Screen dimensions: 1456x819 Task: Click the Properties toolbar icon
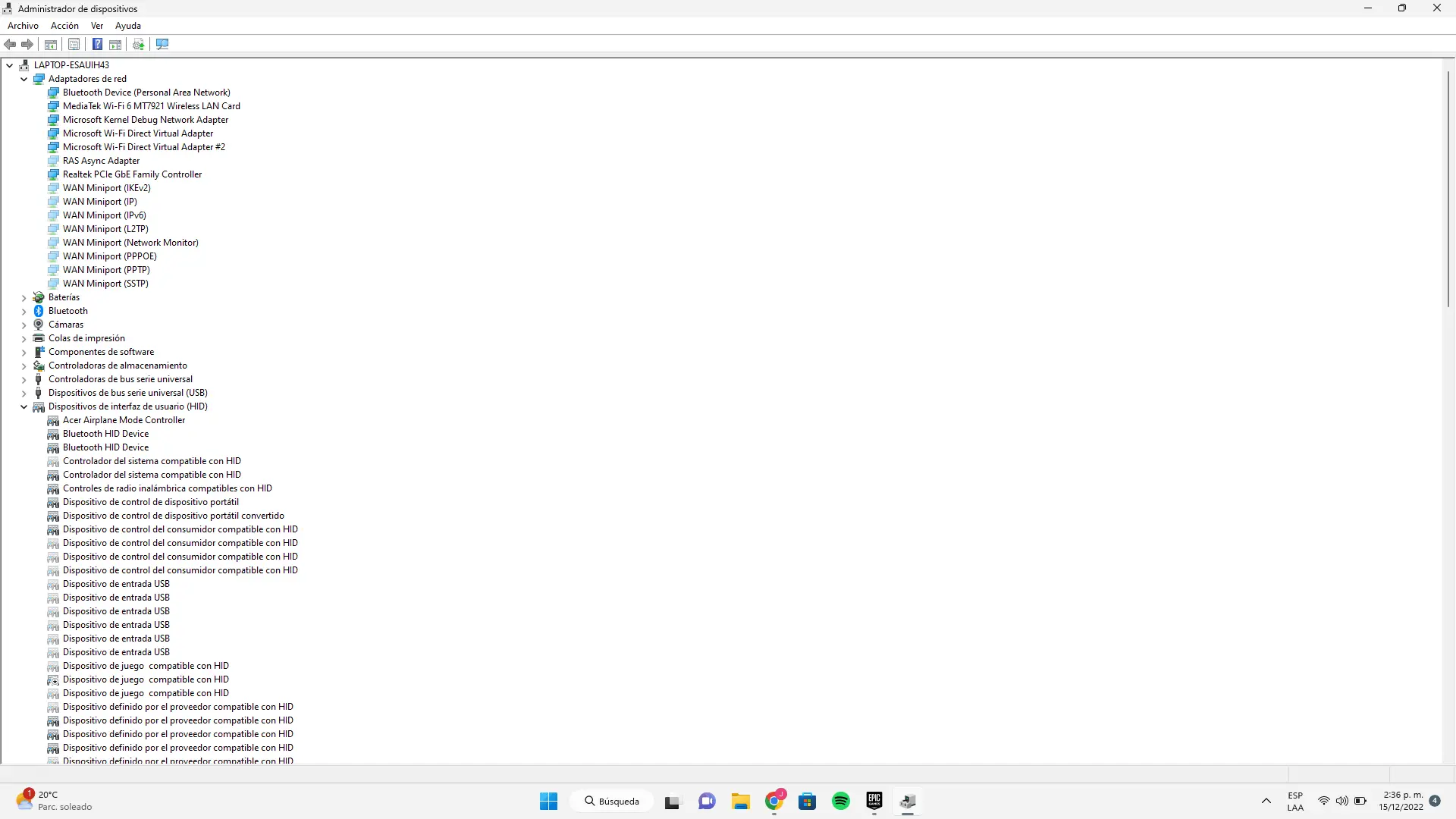tap(74, 45)
